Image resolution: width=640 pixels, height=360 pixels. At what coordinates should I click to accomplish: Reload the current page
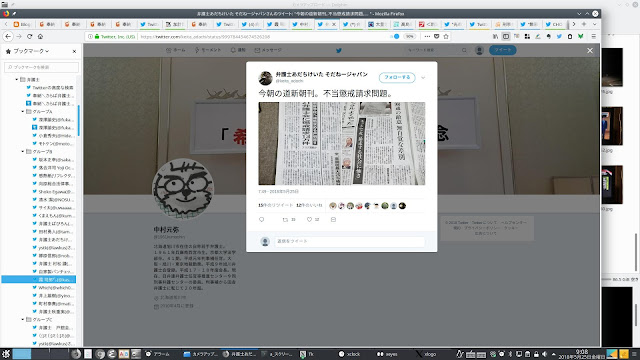point(29,36)
